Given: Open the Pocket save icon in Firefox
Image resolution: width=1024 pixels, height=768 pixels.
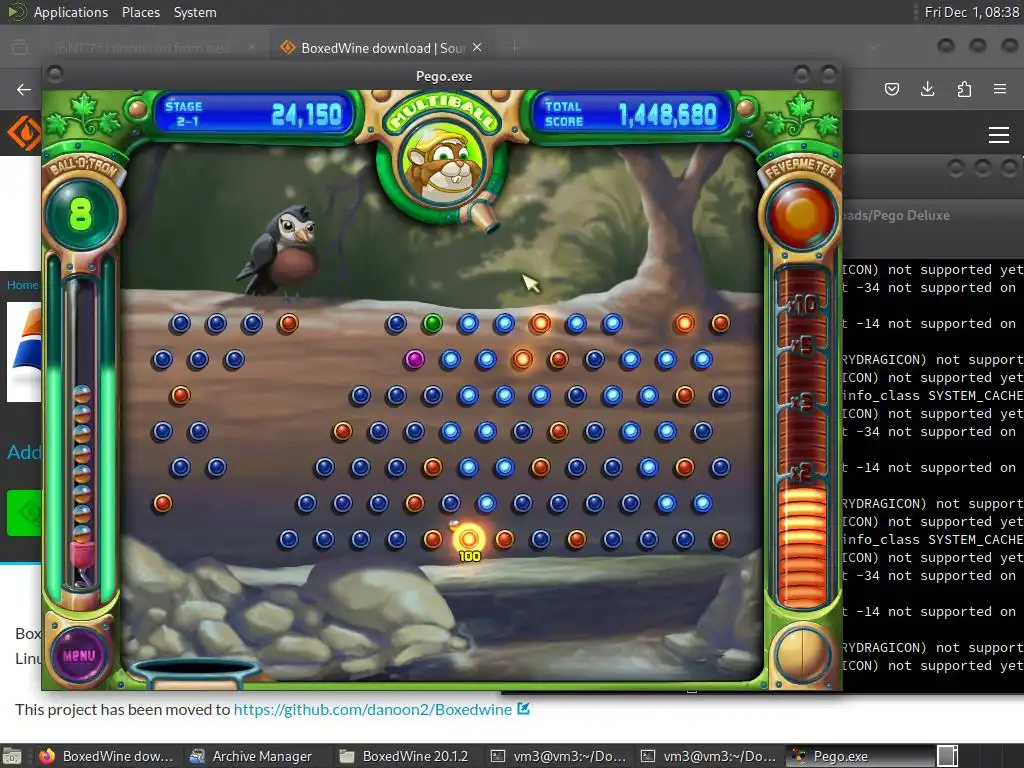Looking at the screenshot, I should [892, 89].
